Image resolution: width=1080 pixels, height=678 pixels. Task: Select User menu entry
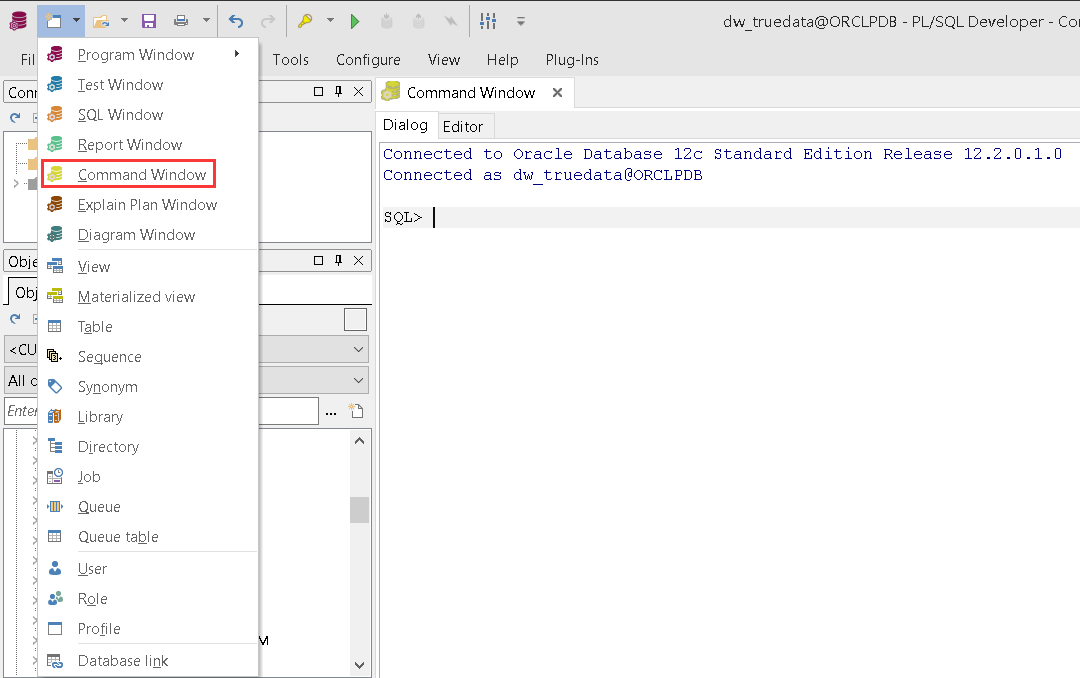148,568
